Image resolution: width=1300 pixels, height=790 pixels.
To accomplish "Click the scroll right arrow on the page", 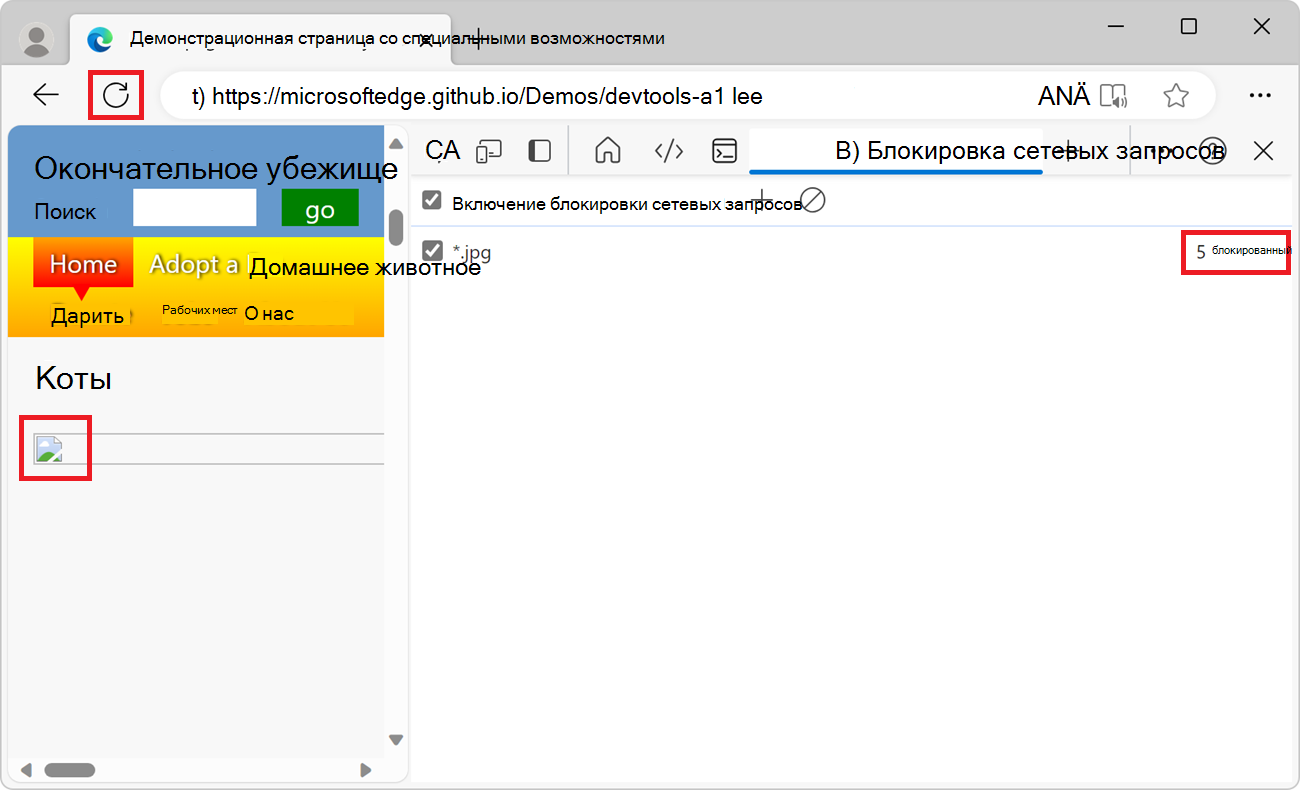I will (x=366, y=770).
